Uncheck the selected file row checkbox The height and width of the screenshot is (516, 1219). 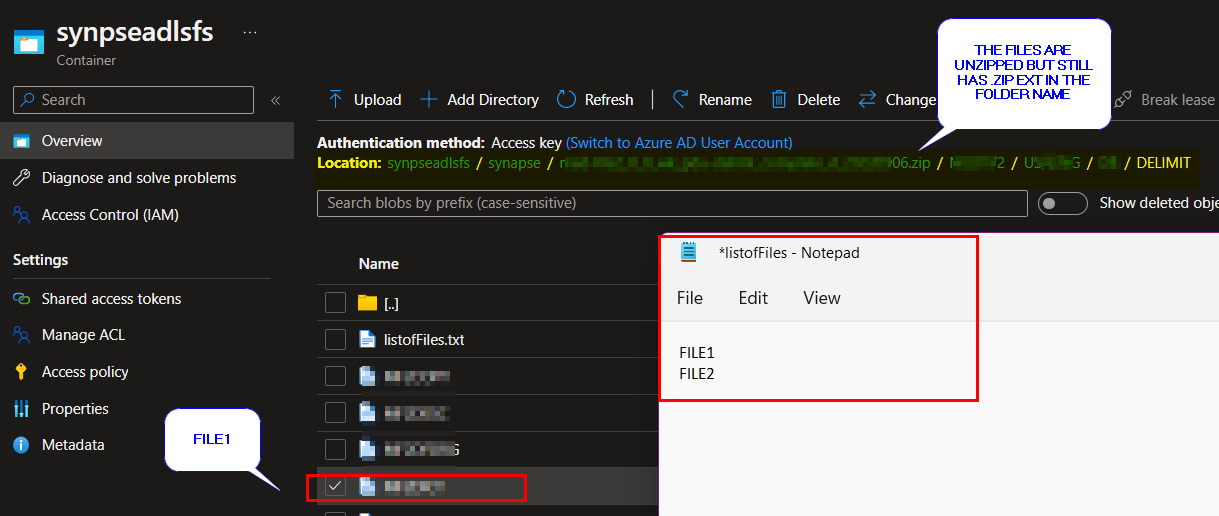tap(336, 486)
